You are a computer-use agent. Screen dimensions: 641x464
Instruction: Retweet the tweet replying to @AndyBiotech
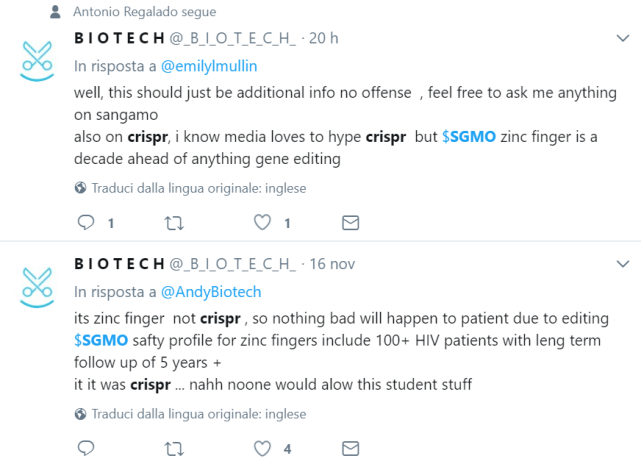[174, 448]
